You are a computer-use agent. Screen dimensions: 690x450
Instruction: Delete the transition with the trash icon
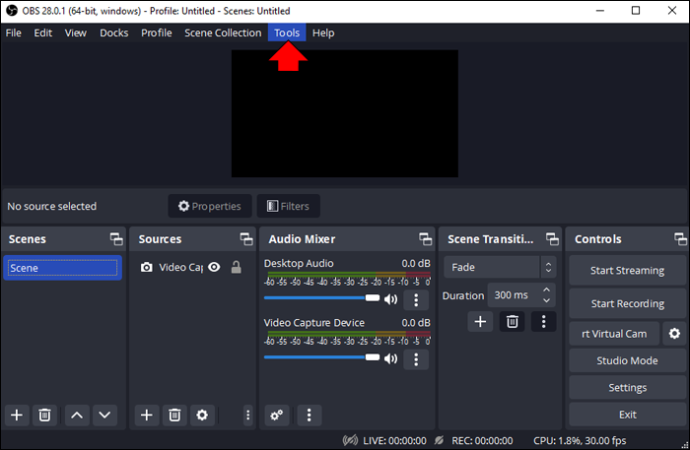512,322
